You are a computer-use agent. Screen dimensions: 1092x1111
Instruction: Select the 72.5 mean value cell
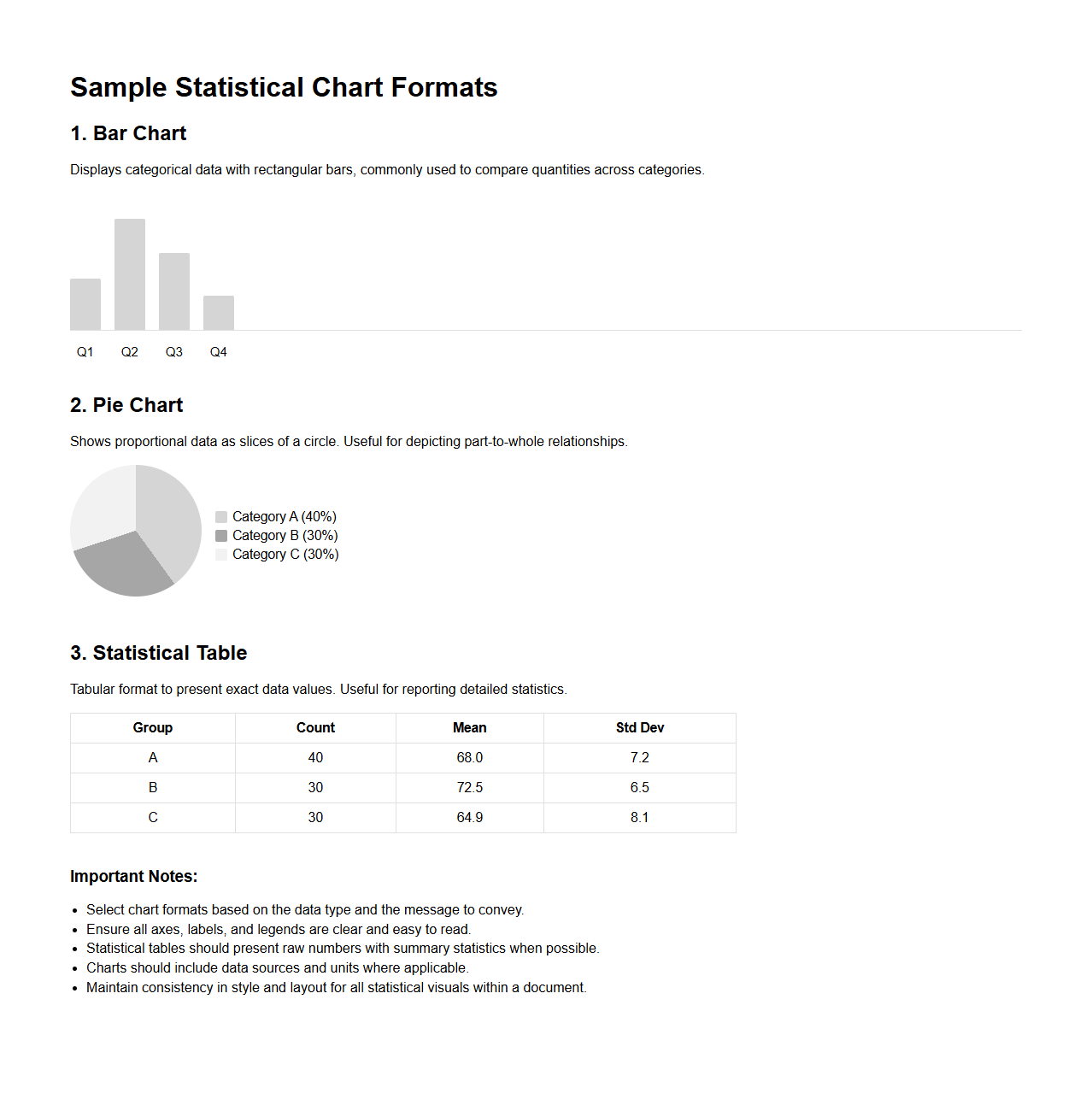click(470, 788)
